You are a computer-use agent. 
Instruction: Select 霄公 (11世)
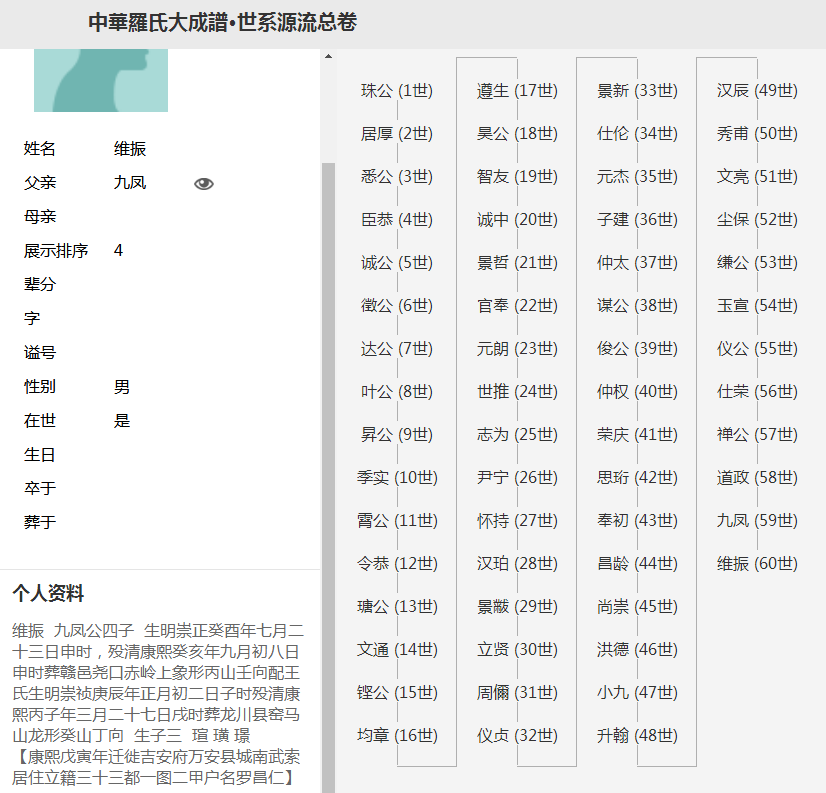point(397,521)
